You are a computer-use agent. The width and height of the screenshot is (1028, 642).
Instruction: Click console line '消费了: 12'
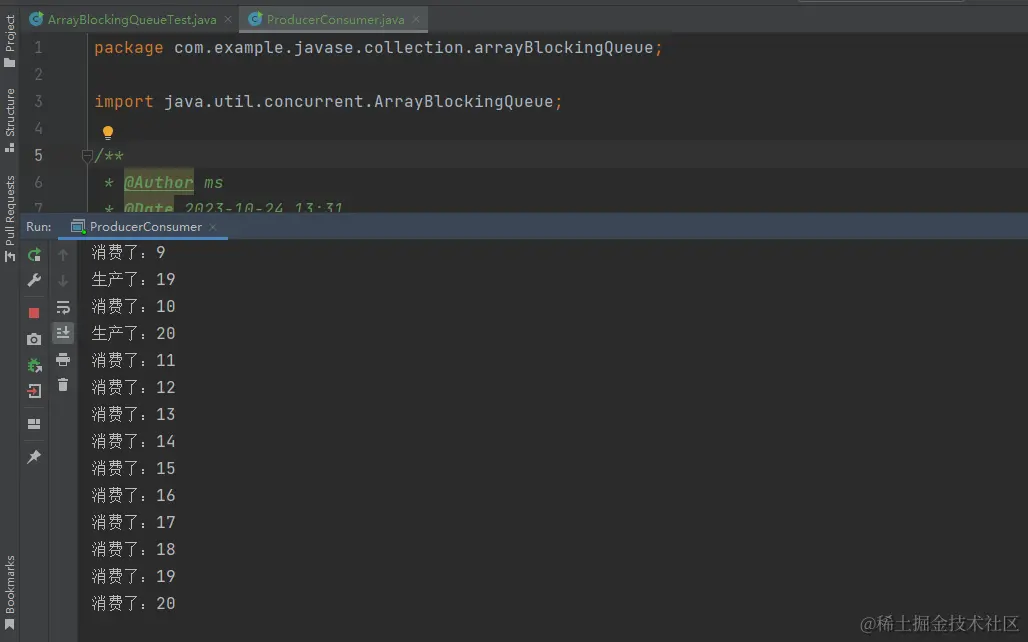(x=133, y=387)
